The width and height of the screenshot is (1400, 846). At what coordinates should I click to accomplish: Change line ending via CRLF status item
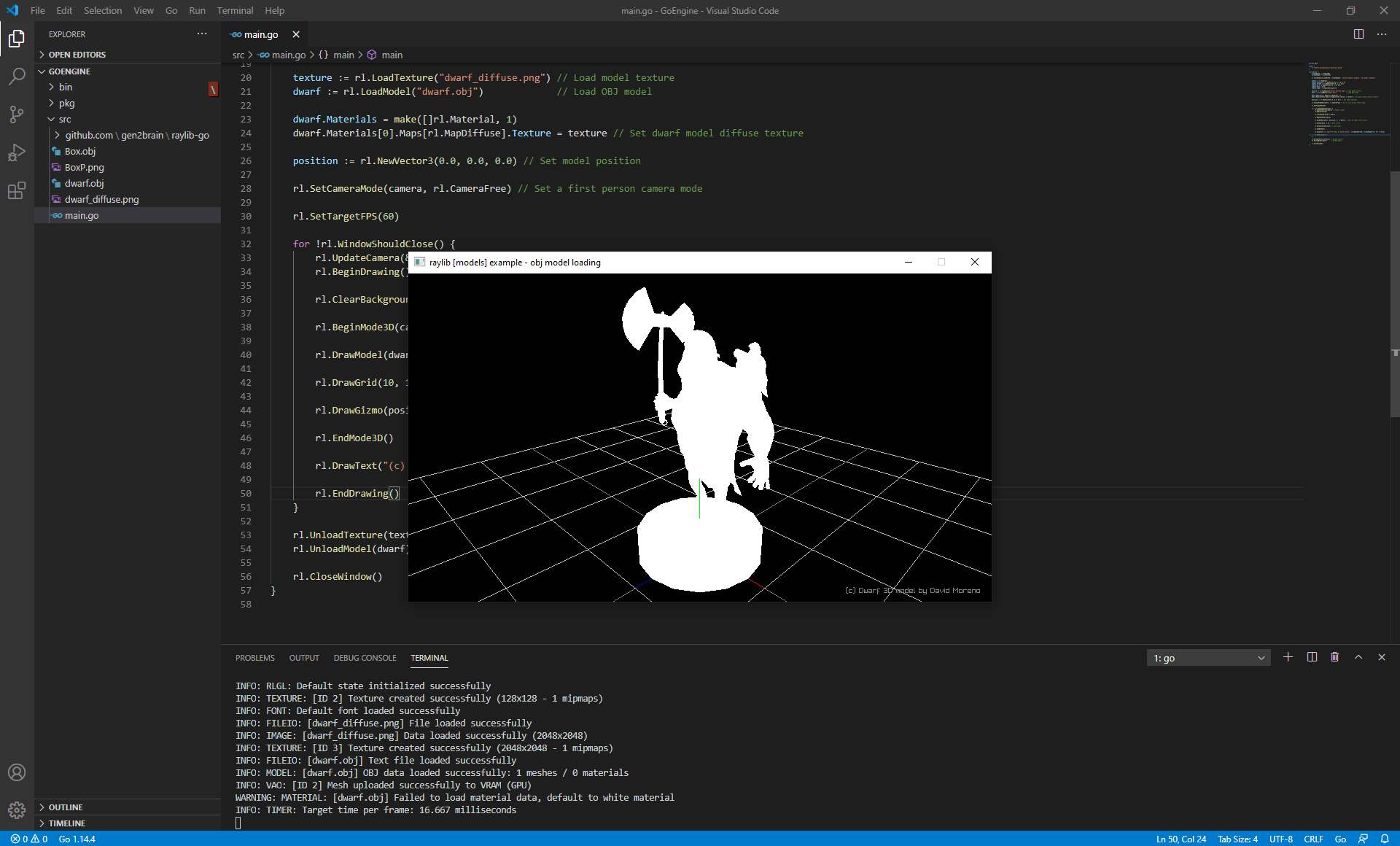click(x=1313, y=839)
